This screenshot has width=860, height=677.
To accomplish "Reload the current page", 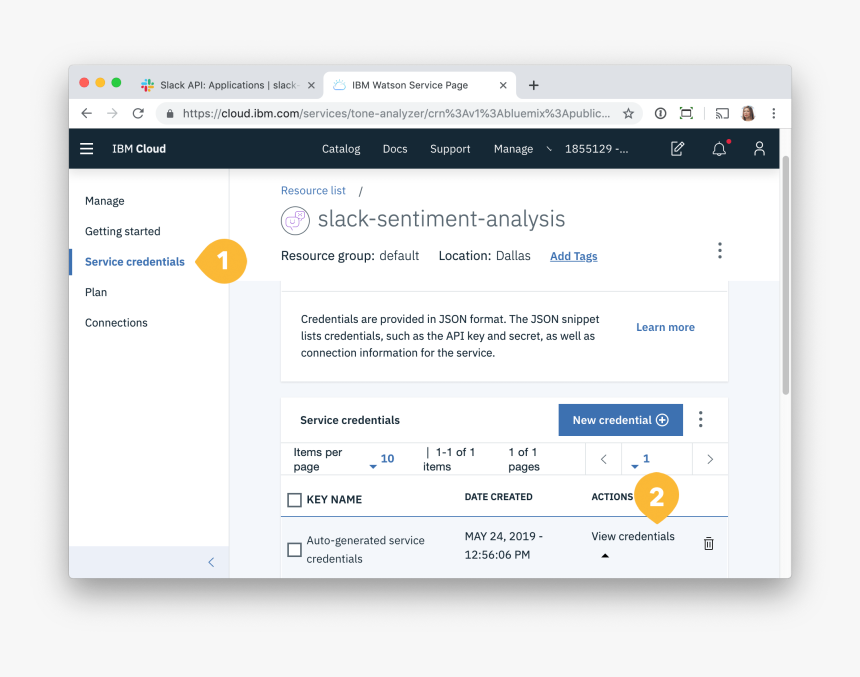I will click(138, 114).
